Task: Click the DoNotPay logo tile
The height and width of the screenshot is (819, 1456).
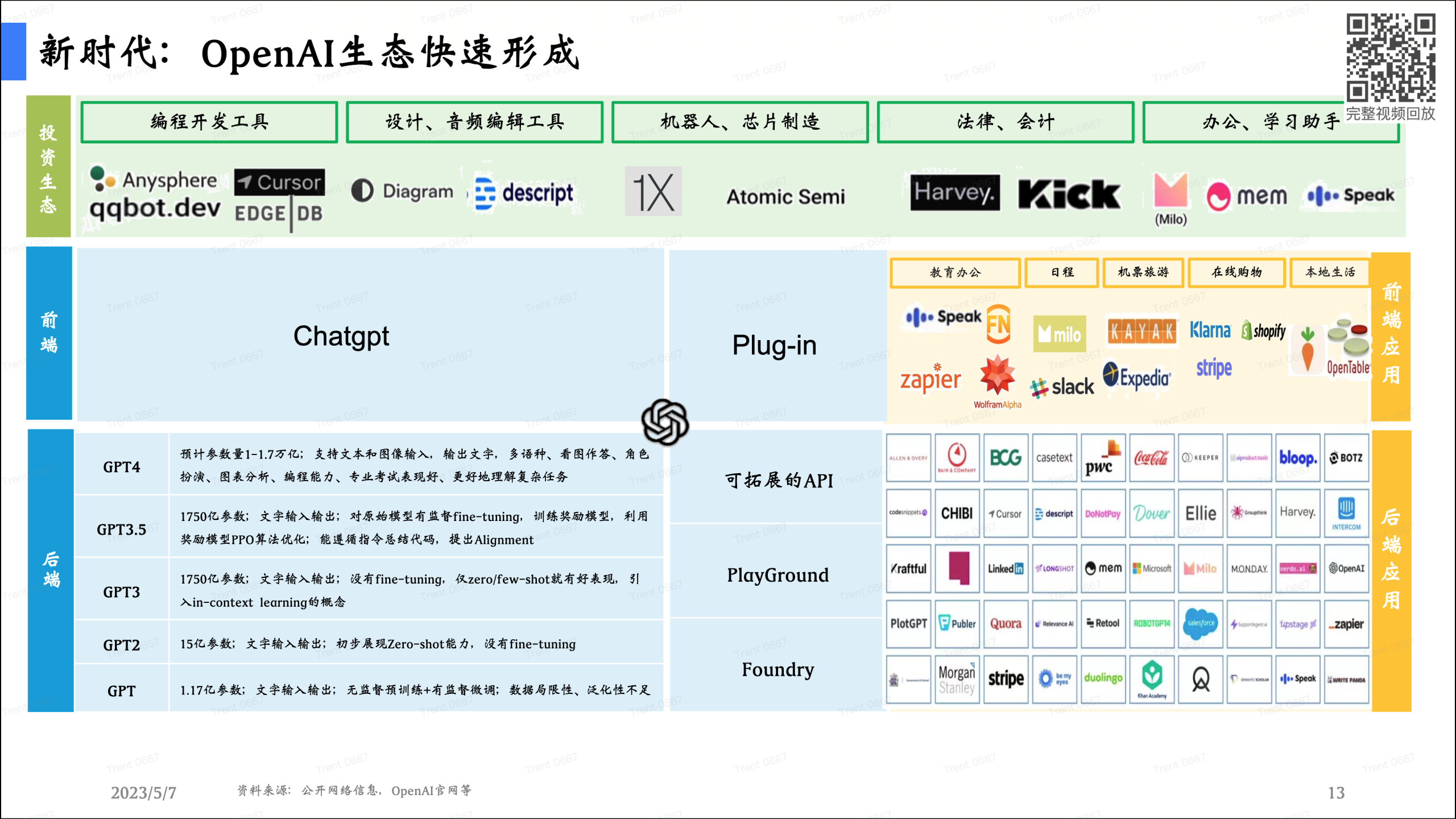Action: [x=1103, y=514]
